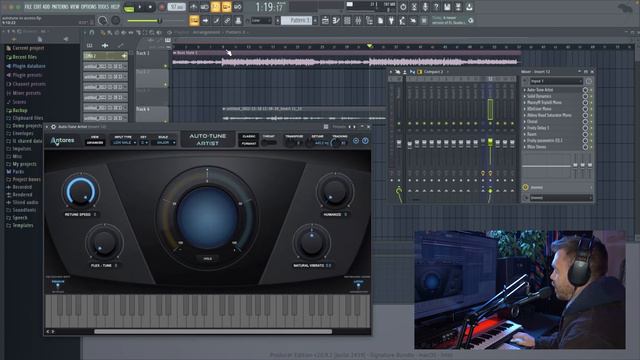The height and width of the screenshot is (360, 640).
Task: Click the microphone audio recording icon
Action: coord(425,7)
